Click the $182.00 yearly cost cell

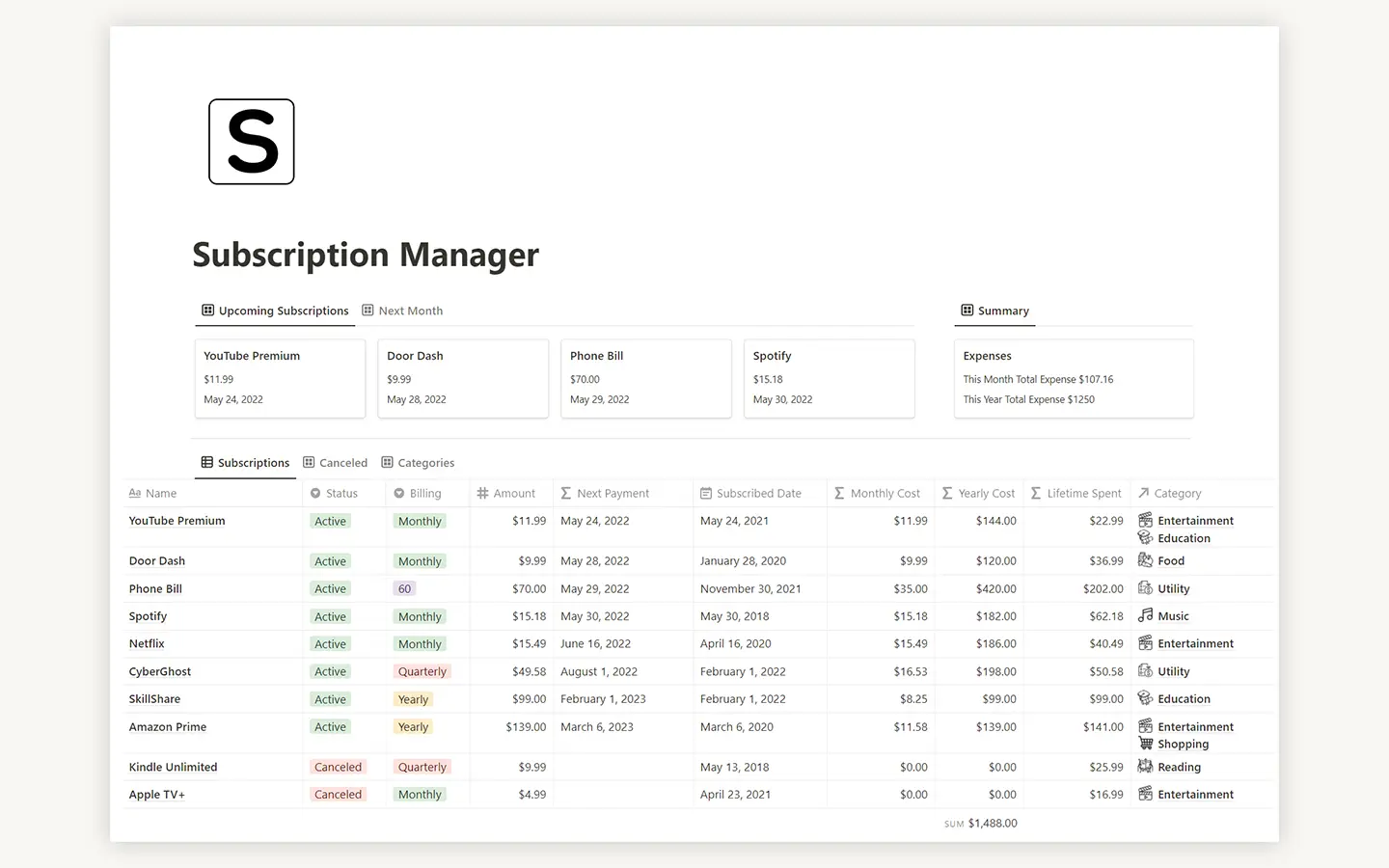[x=996, y=616]
